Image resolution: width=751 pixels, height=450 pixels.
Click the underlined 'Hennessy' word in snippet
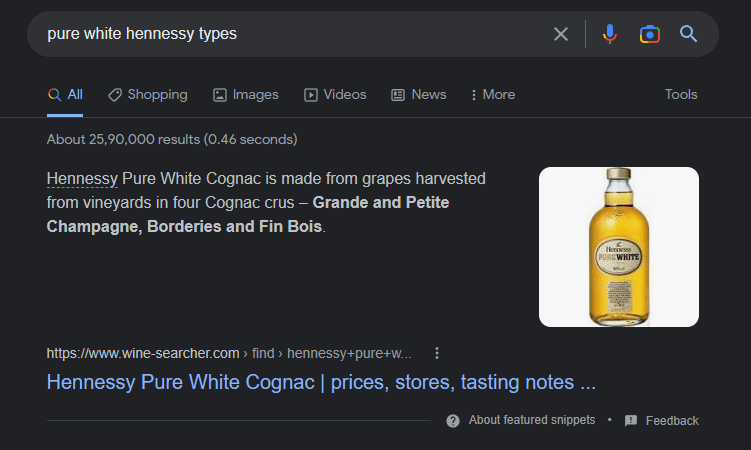(82, 179)
